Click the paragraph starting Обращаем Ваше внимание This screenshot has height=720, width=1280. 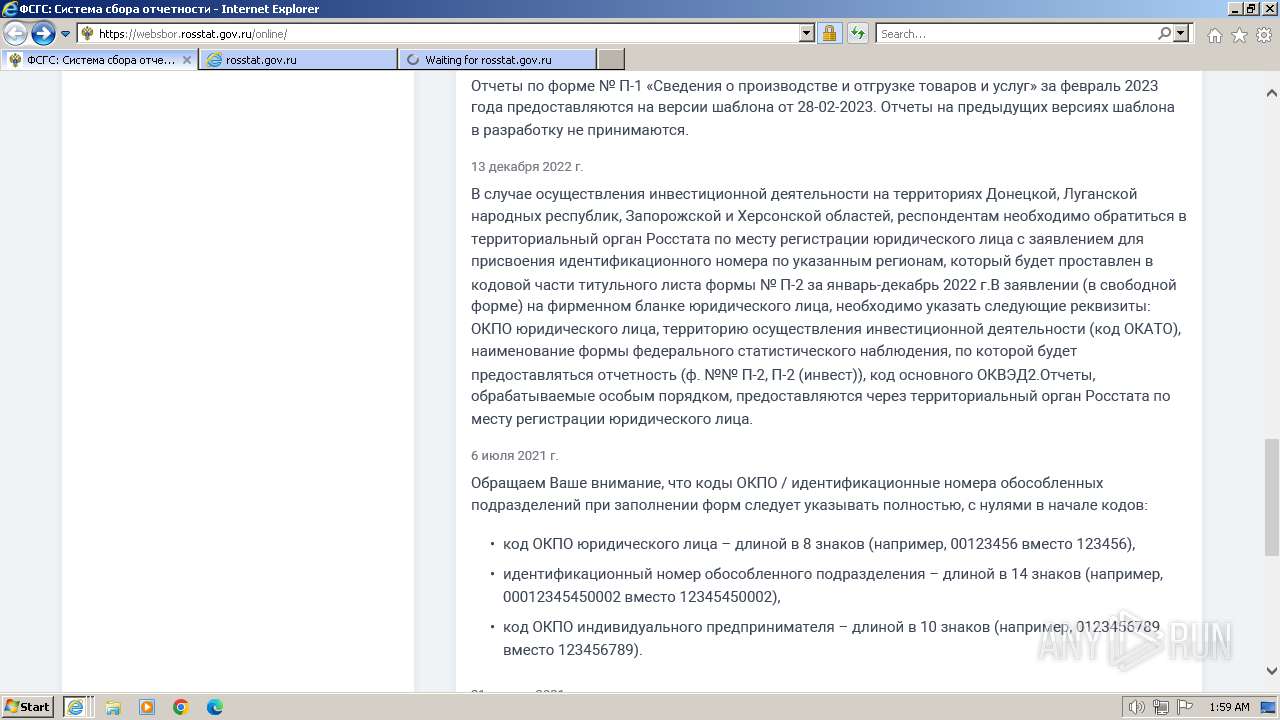(x=809, y=494)
